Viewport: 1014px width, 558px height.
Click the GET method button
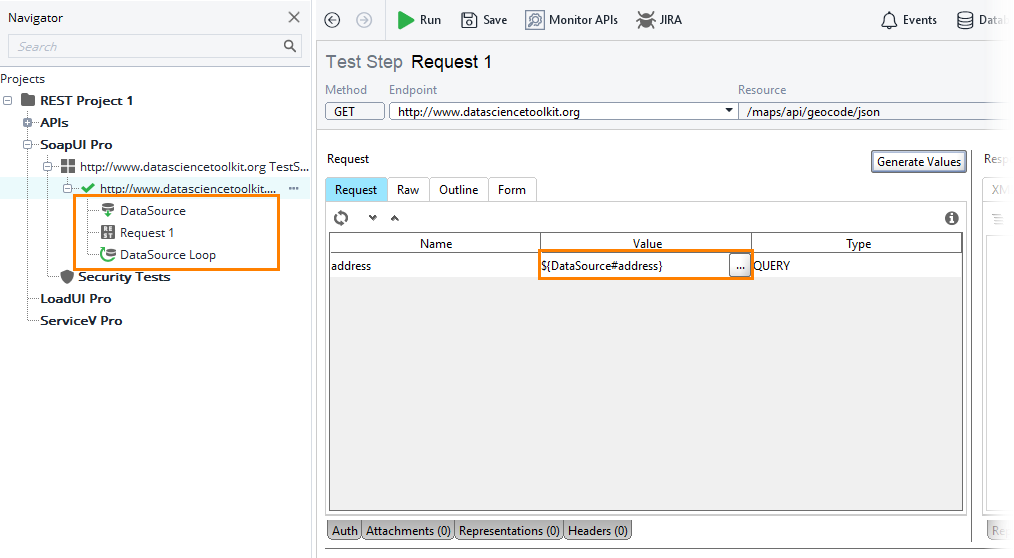355,111
